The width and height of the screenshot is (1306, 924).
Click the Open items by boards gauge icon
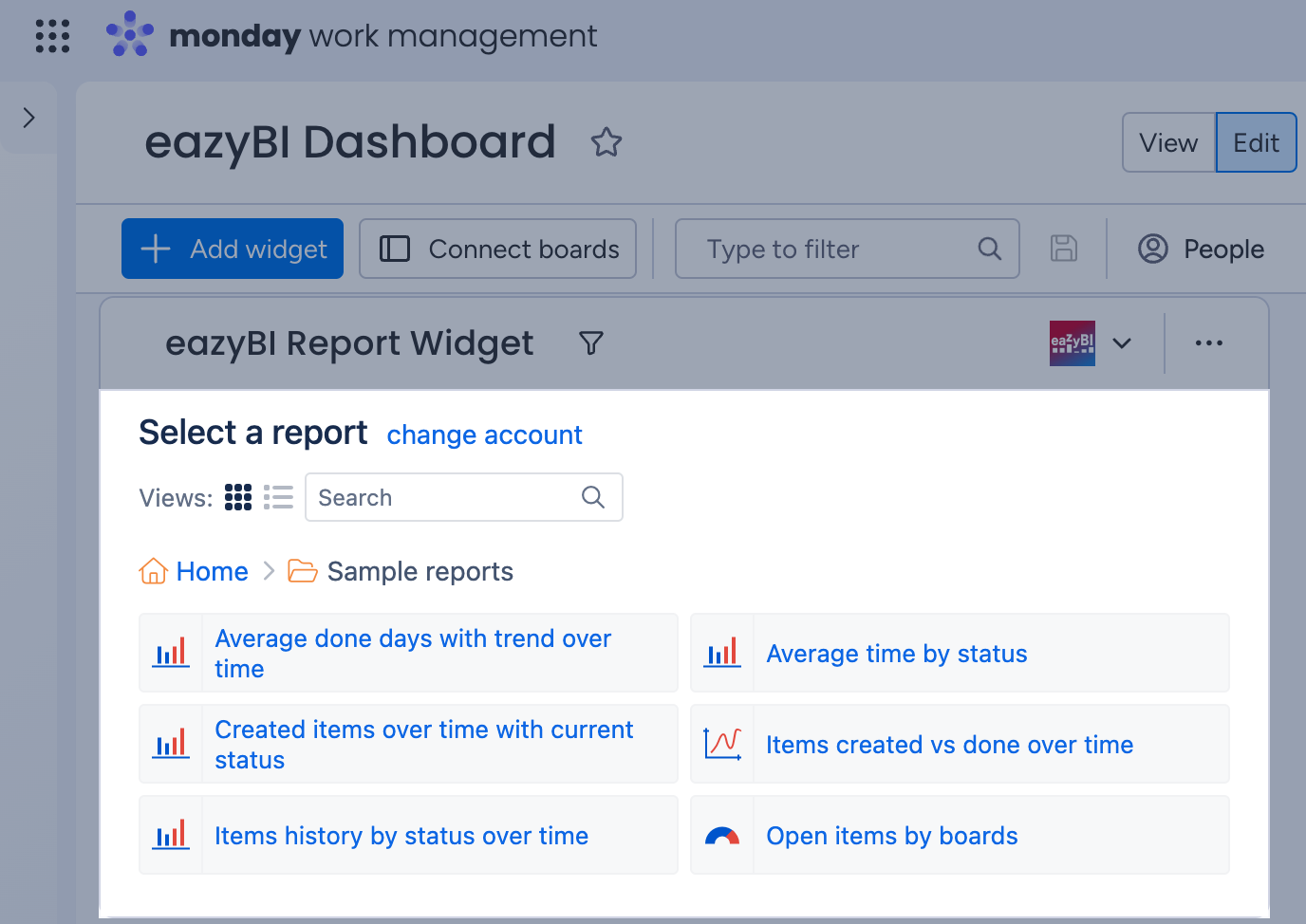(722, 836)
